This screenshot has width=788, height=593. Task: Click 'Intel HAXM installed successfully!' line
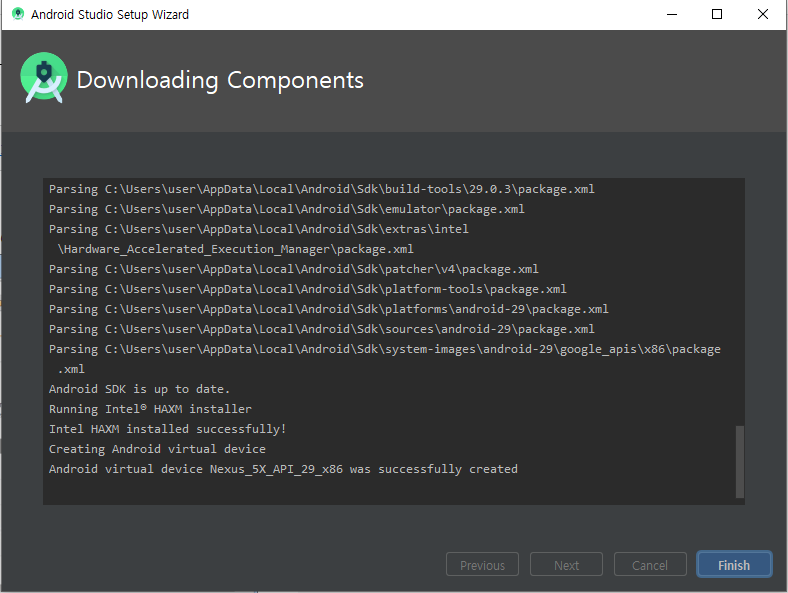pos(167,429)
